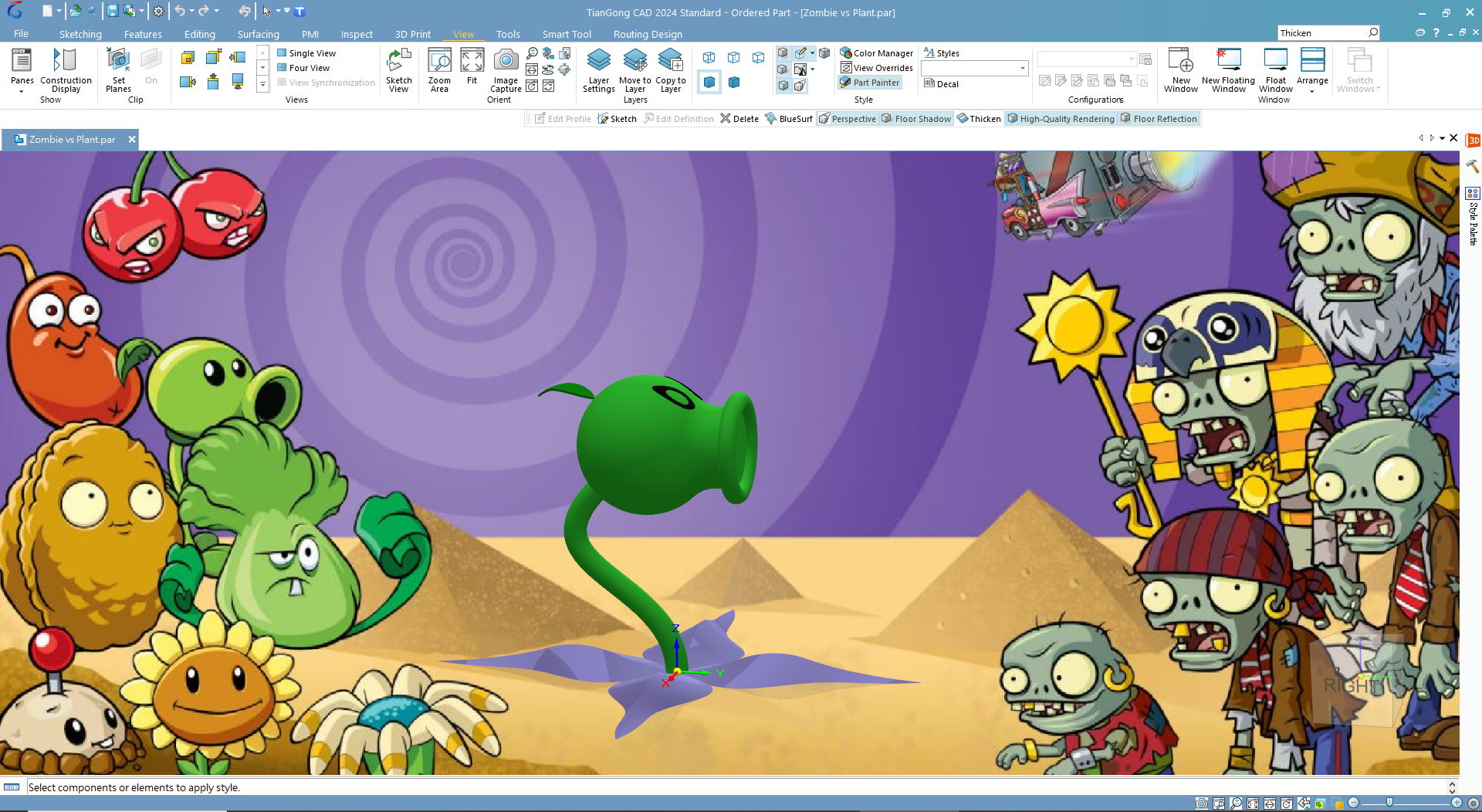
Task: Click refresh view icon in status bar
Action: pos(1287,804)
